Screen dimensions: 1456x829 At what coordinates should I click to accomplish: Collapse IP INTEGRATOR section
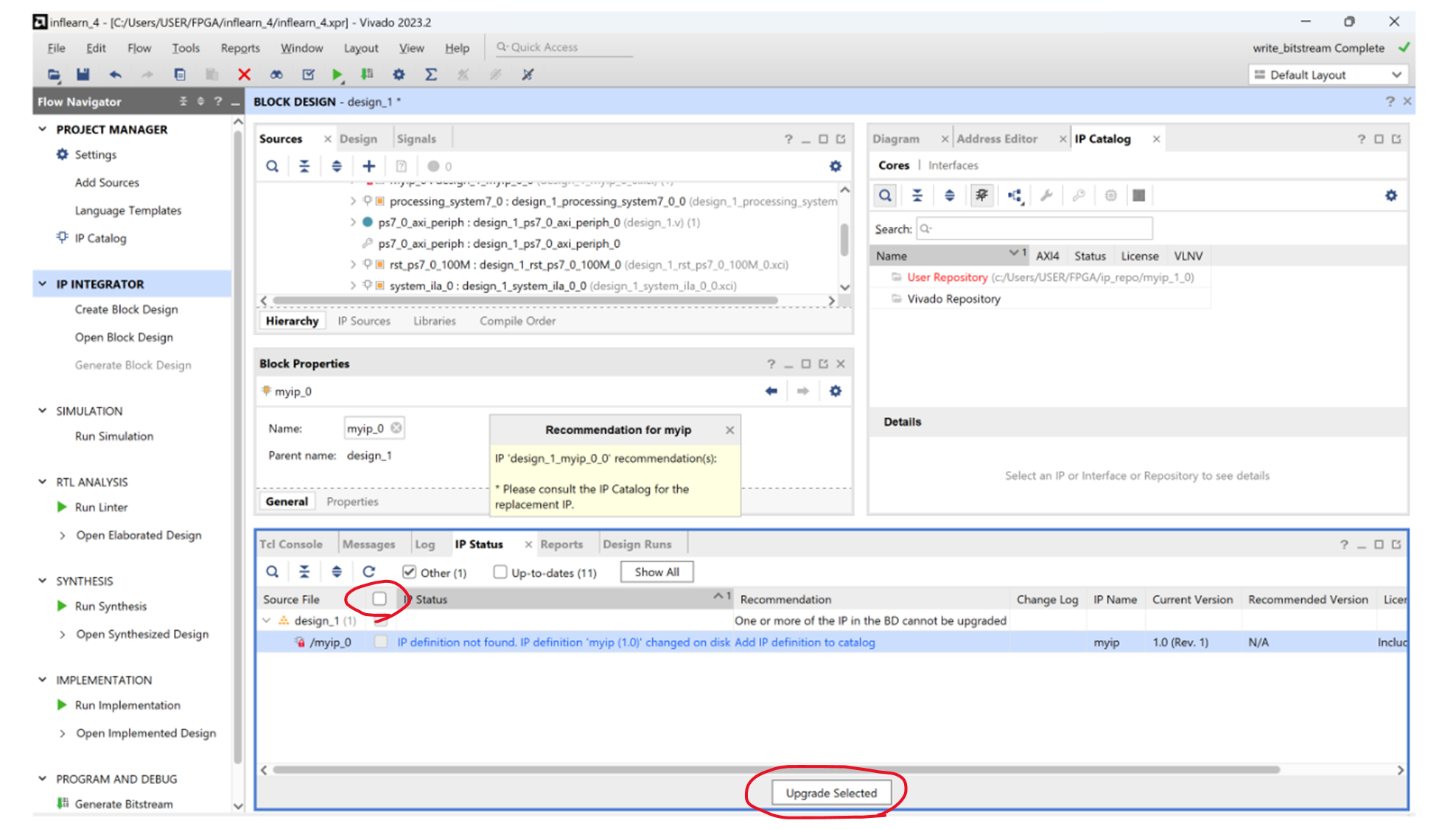(43, 284)
